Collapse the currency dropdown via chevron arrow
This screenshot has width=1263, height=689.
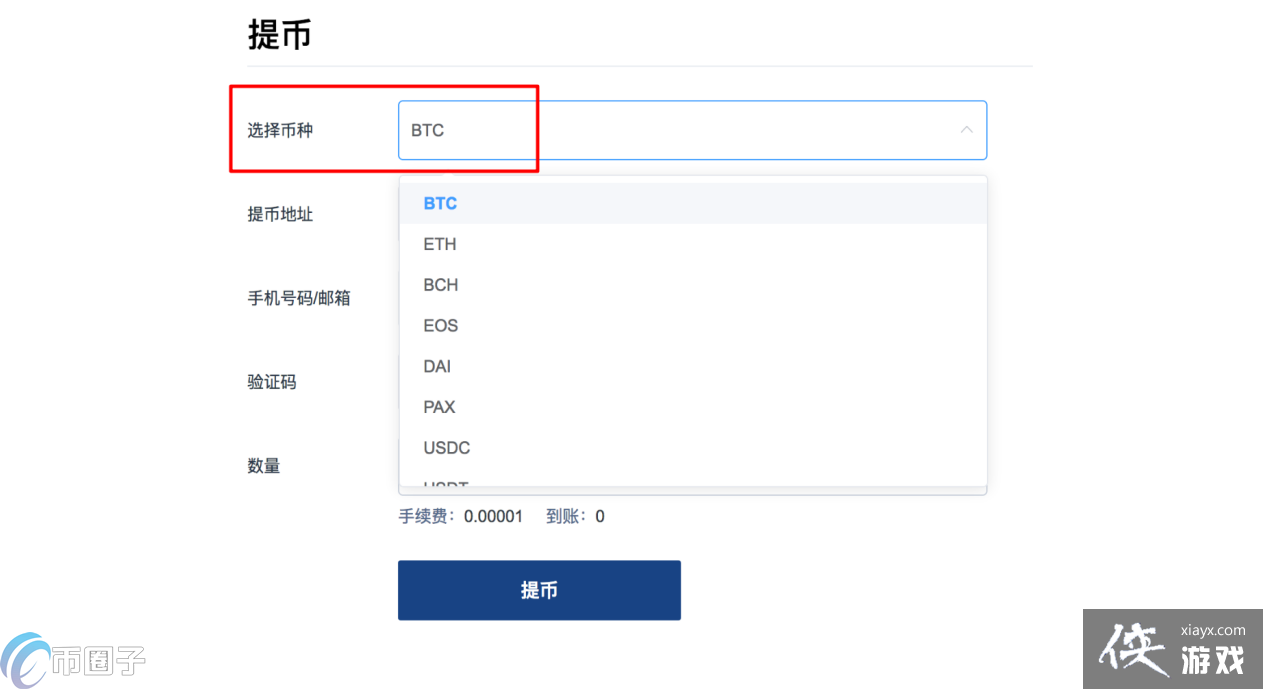pyautogui.click(x=966, y=130)
